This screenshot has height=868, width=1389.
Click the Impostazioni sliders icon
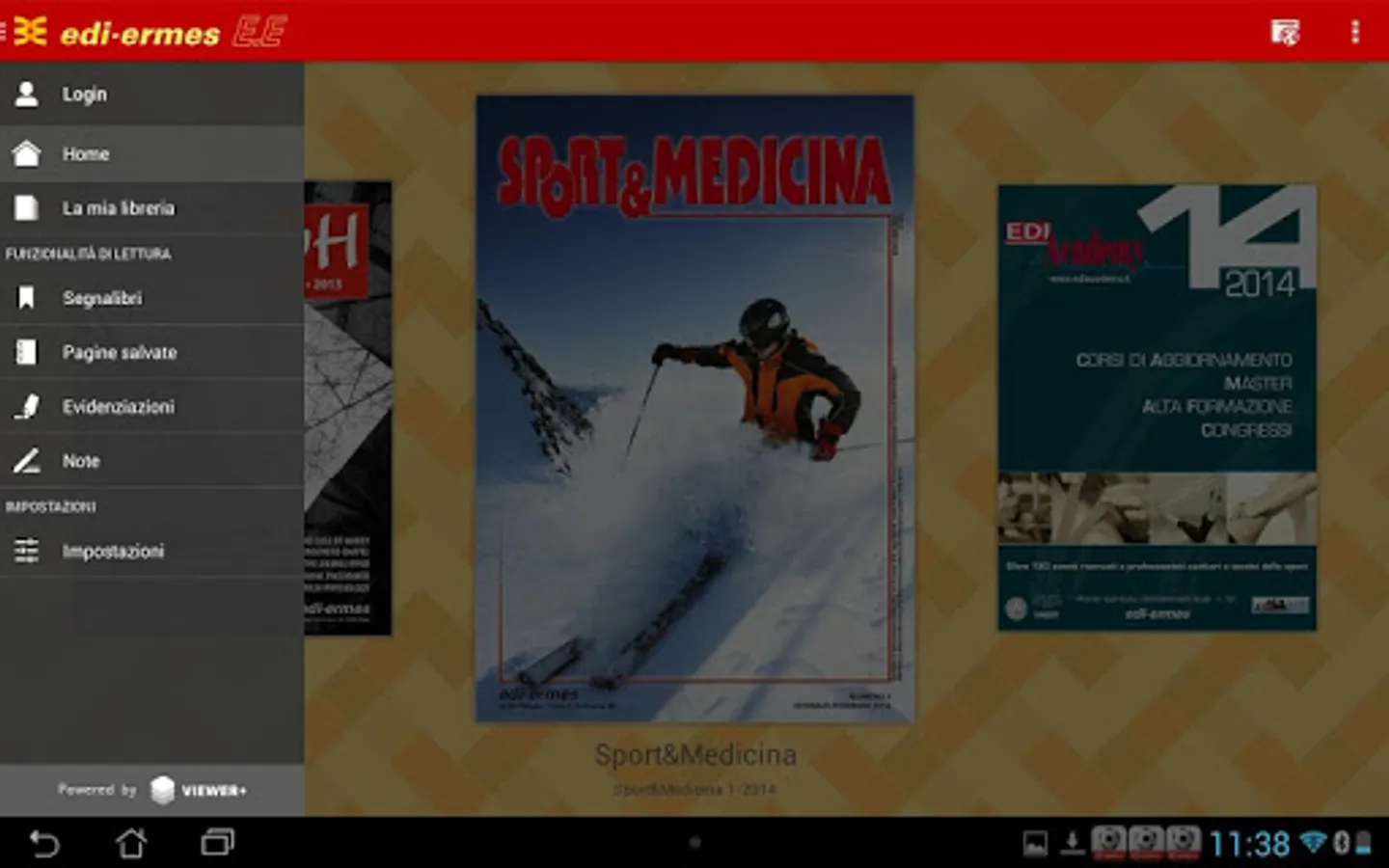coord(27,551)
